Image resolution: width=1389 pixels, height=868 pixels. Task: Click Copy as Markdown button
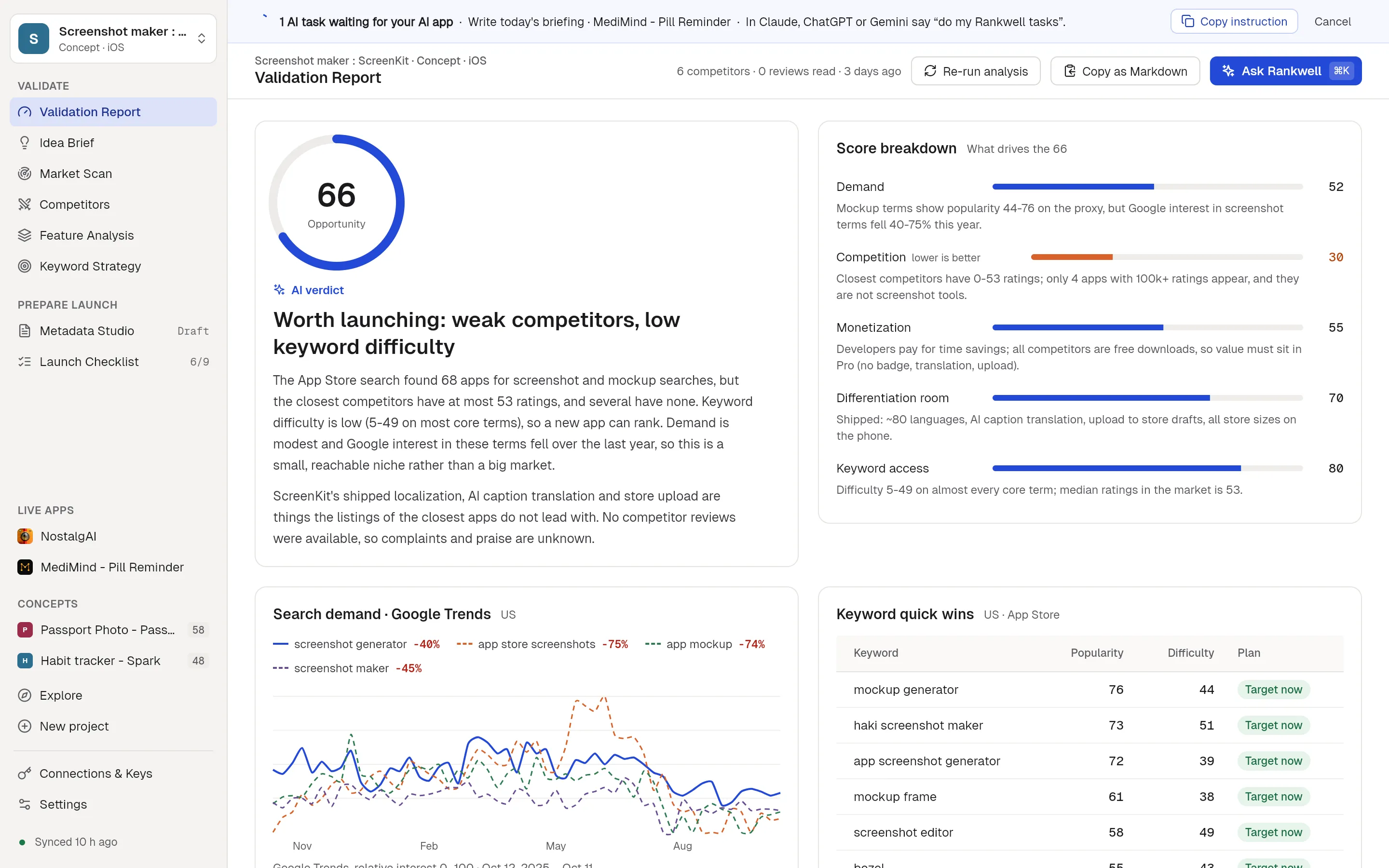(1125, 71)
